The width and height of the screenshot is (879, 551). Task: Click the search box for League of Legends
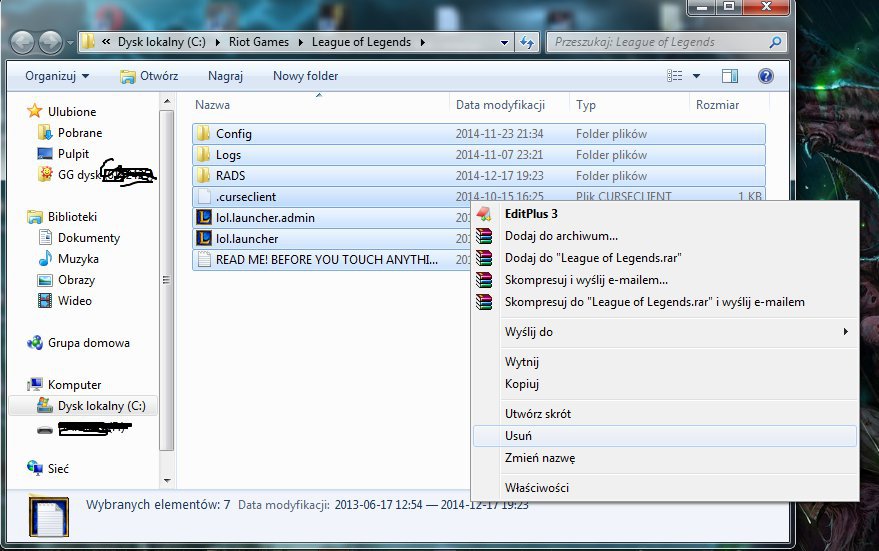tap(666, 42)
